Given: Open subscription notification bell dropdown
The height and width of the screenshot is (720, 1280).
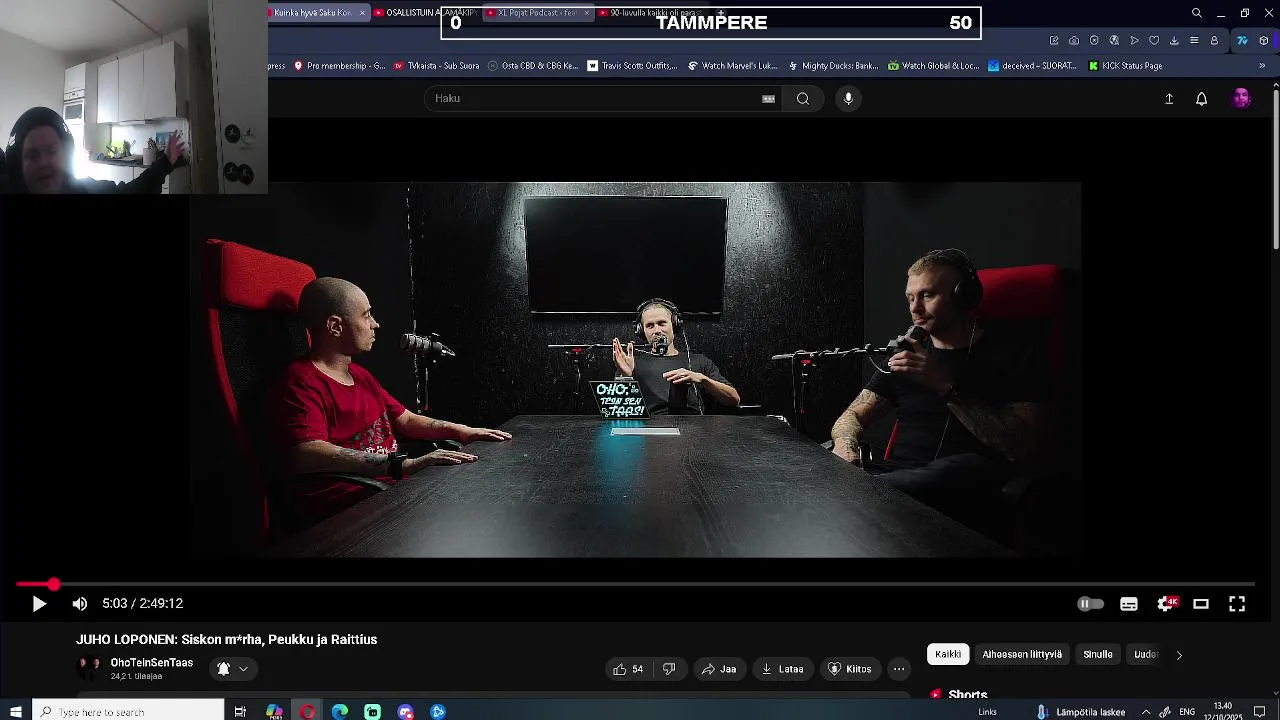Looking at the screenshot, I should coord(232,669).
